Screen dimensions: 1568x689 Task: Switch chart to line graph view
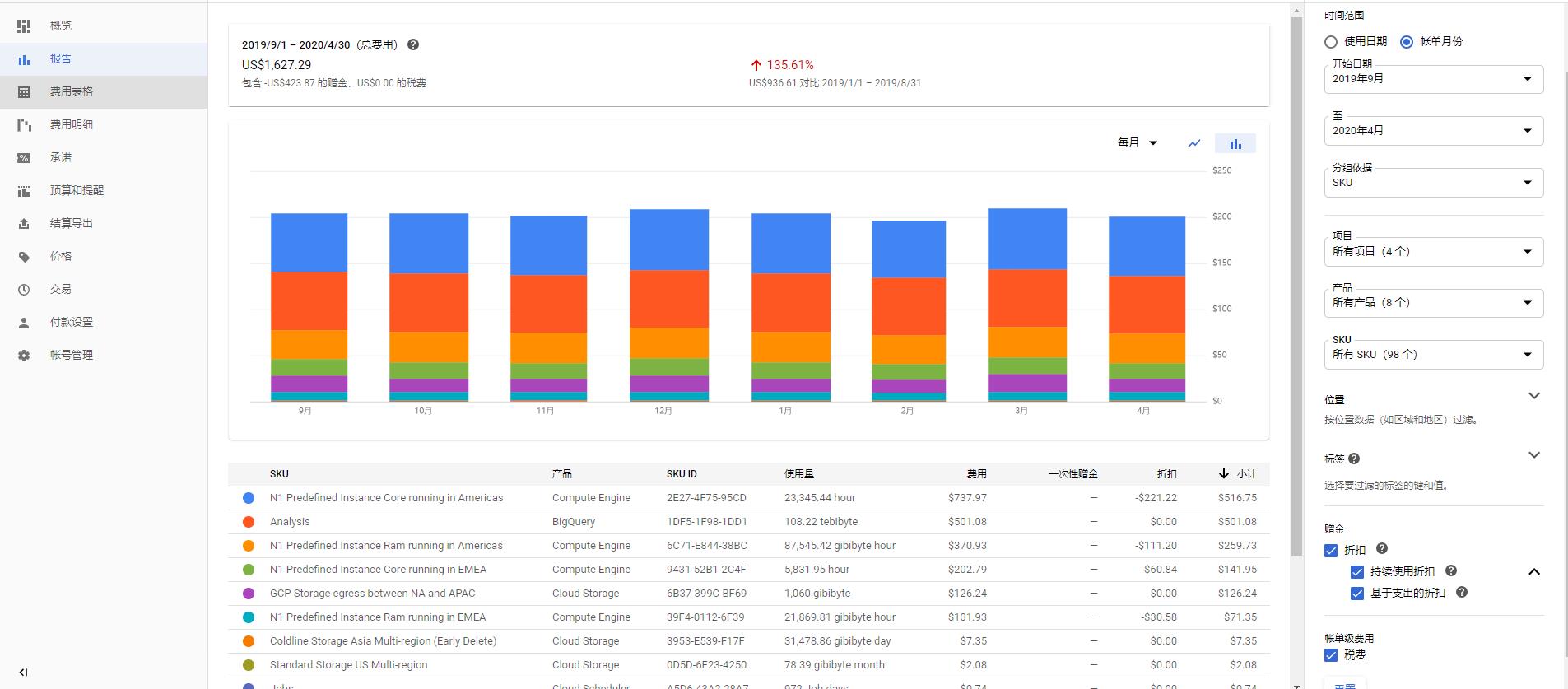pos(1194,143)
